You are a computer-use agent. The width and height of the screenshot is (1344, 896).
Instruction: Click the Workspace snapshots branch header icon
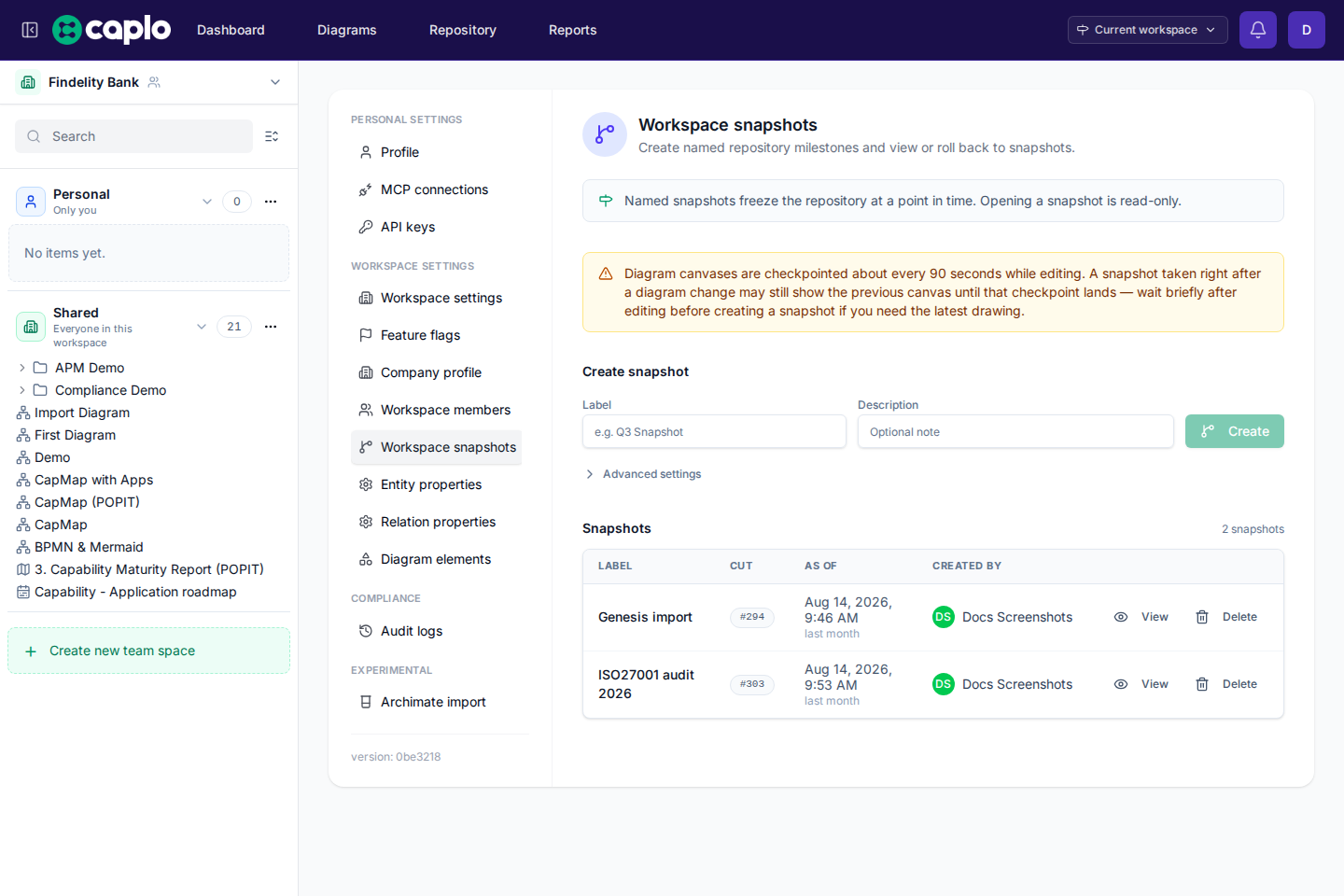click(605, 134)
